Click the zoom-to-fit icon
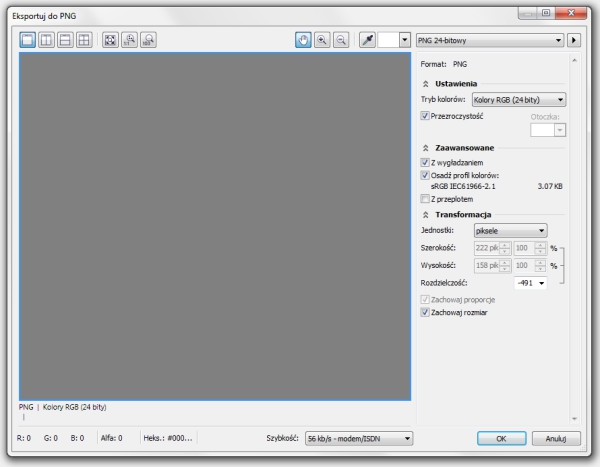 coord(110,40)
